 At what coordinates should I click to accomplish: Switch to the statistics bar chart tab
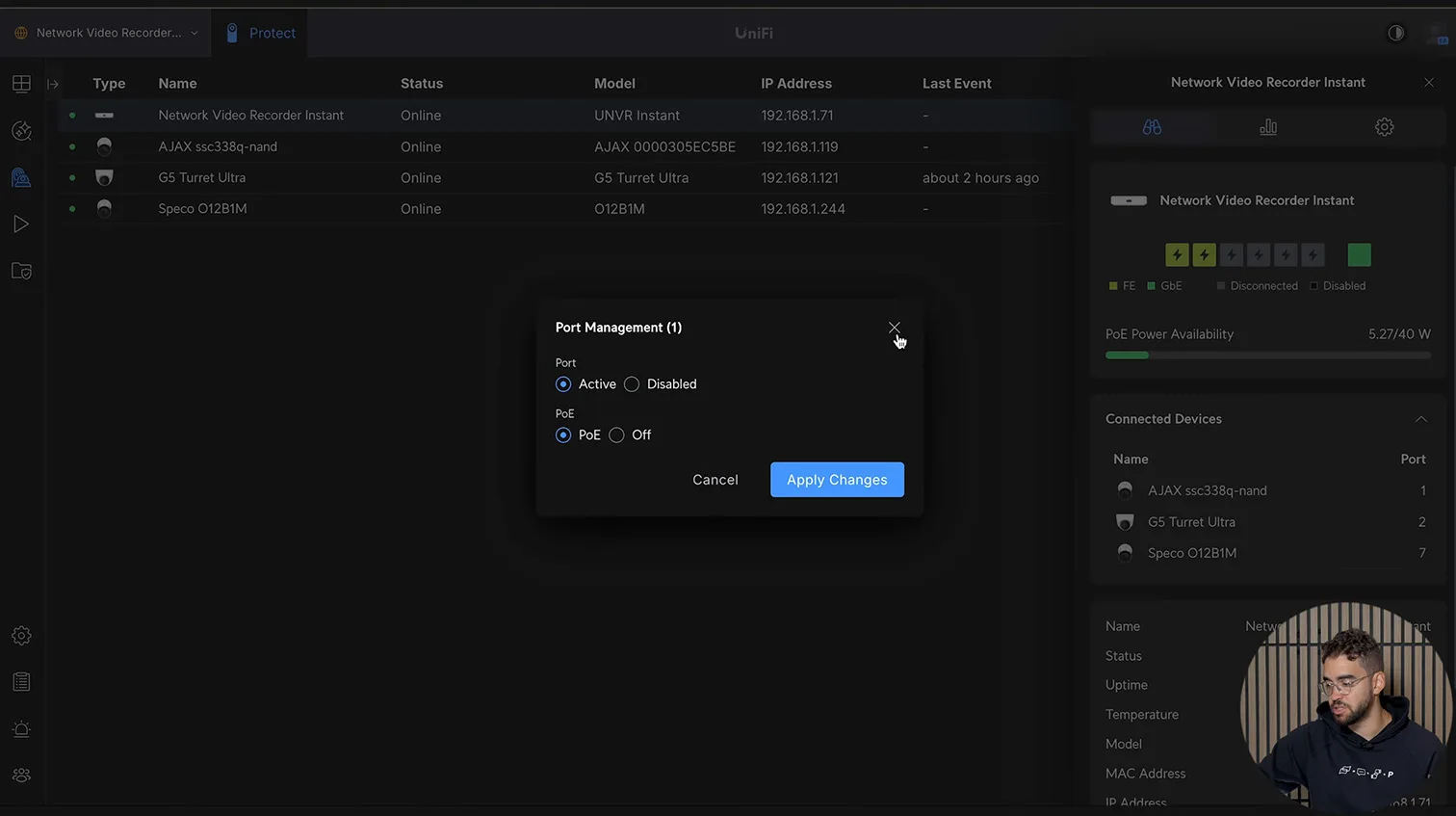click(x=1268, y=127)
